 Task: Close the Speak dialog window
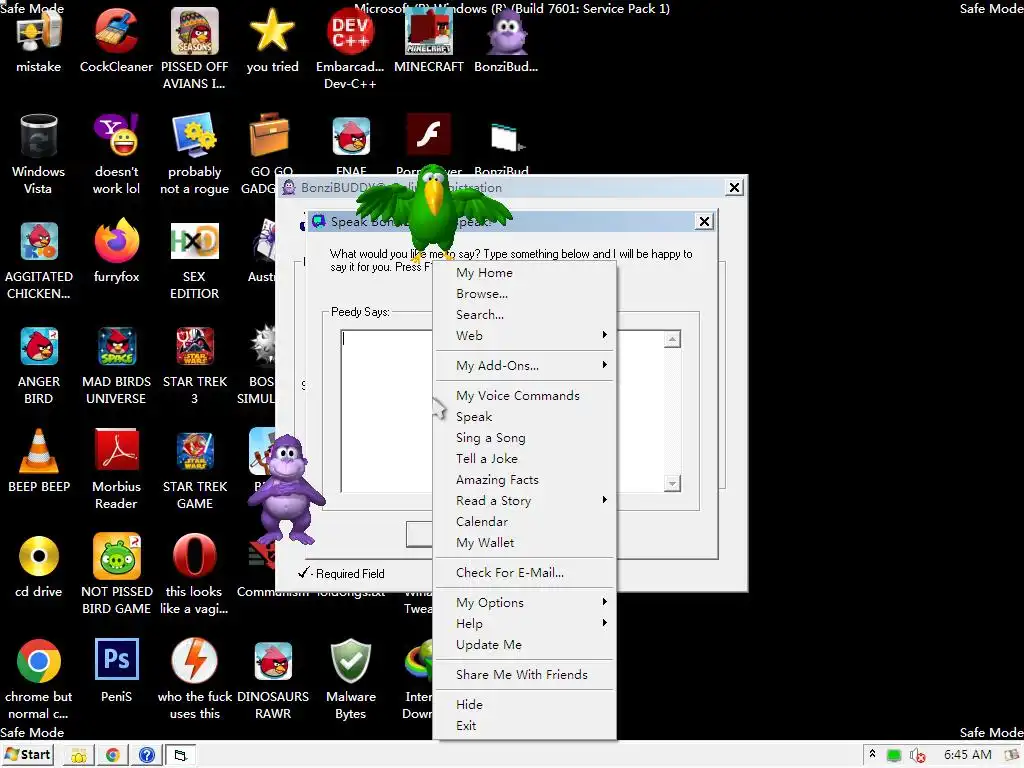[x=704, y=221]
